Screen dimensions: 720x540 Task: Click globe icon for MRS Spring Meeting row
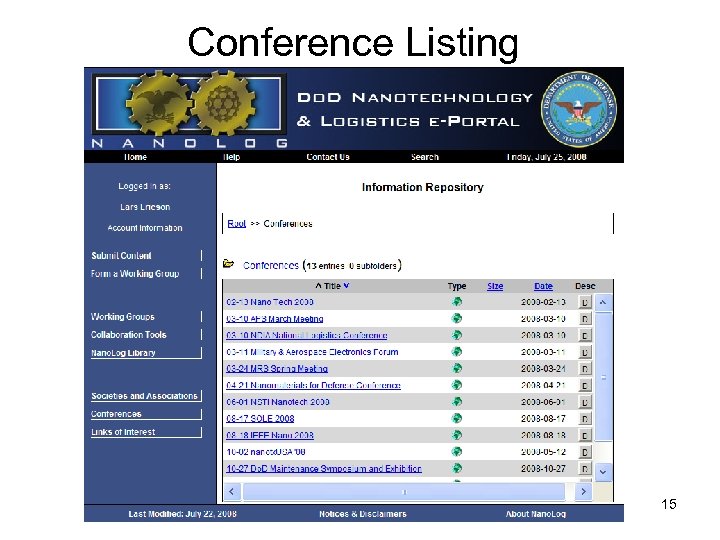[457, 368]
